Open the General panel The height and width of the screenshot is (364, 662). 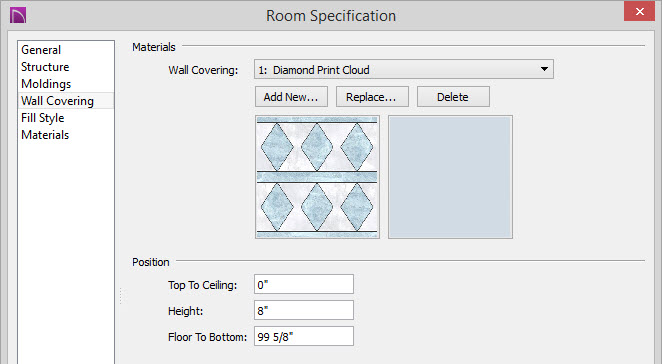tap(41, 50)
